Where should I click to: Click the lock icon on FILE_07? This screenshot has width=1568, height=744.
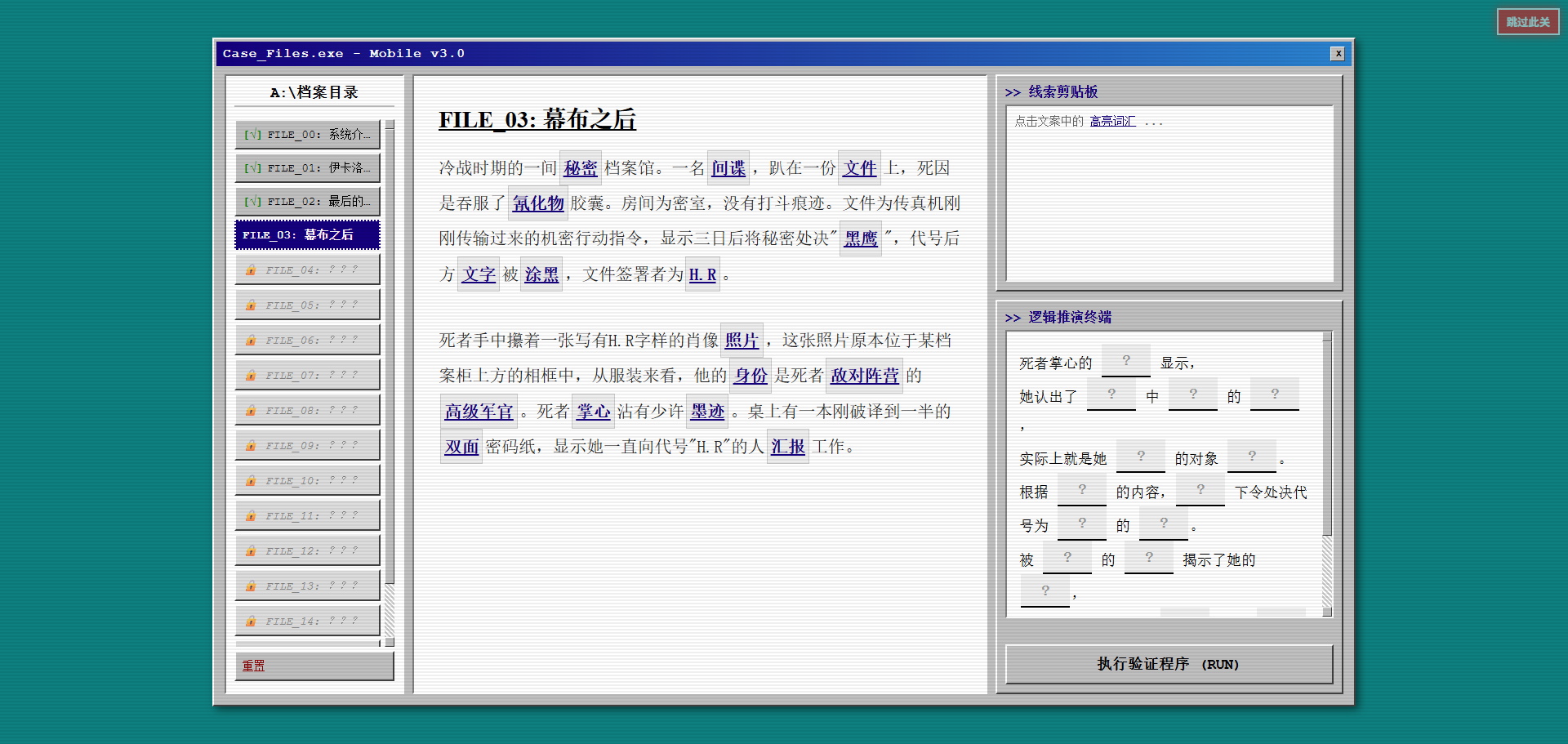251,375
